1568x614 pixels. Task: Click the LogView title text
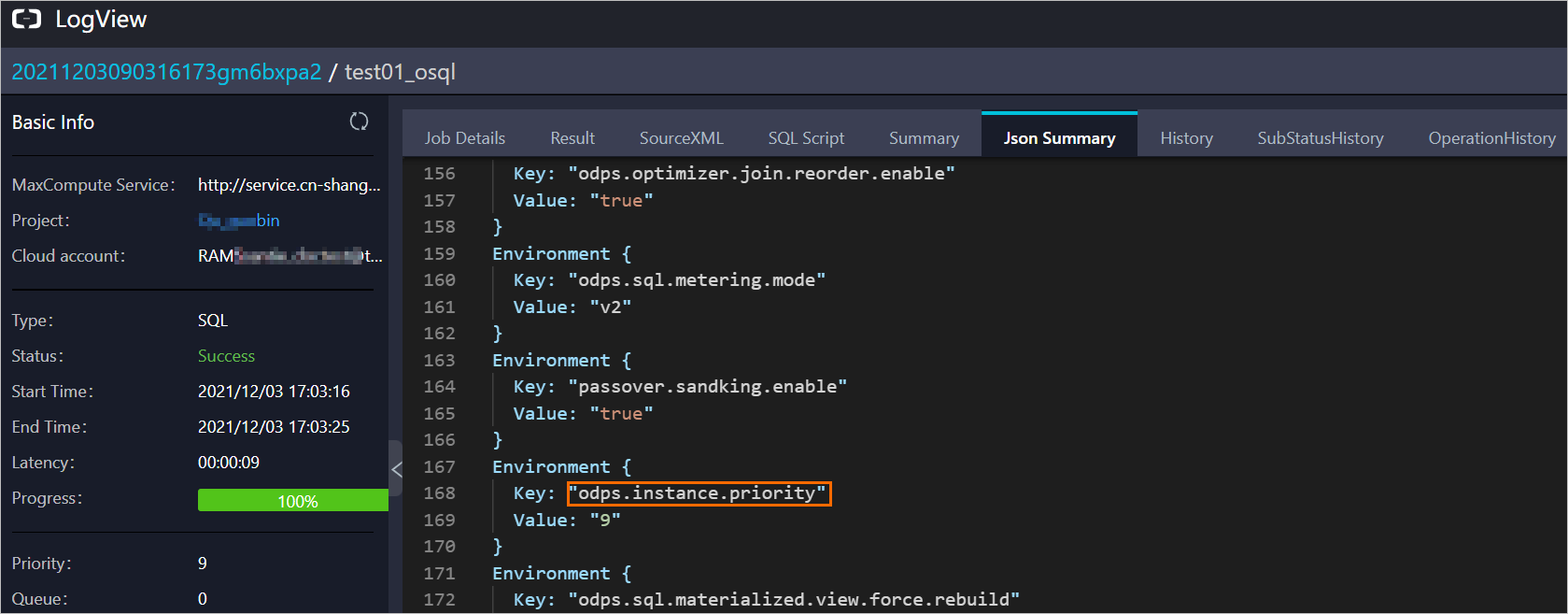[101, 20]
